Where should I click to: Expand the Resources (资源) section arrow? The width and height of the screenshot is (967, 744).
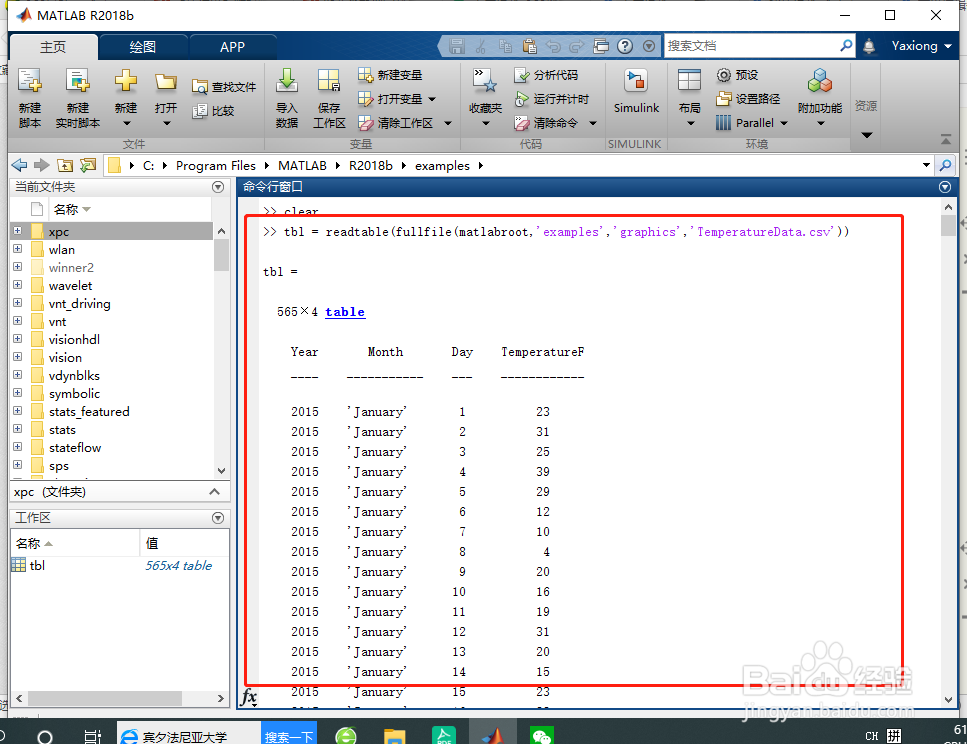tap(866, 135)
